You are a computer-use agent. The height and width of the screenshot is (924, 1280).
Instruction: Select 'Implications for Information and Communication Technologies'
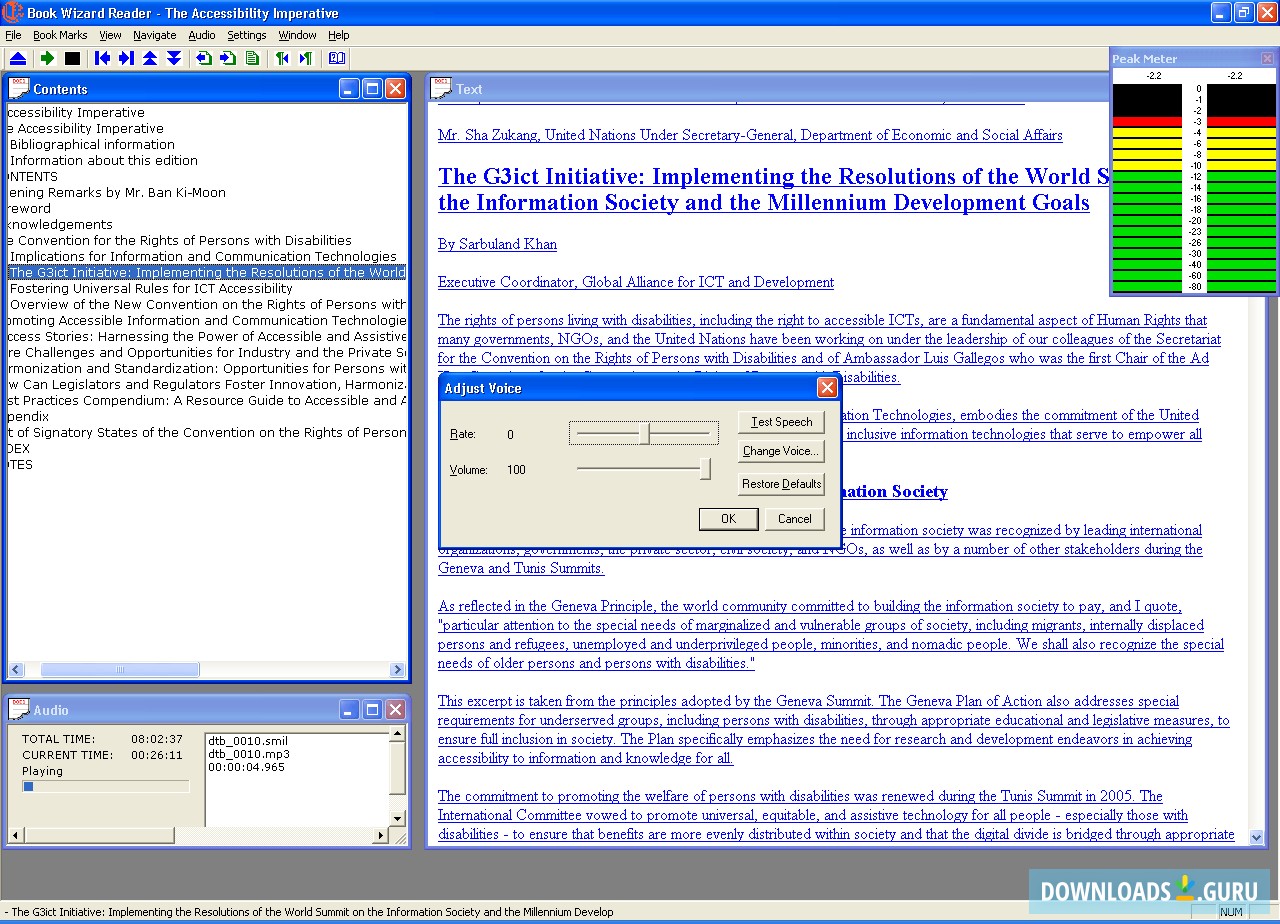click(203, 256)
